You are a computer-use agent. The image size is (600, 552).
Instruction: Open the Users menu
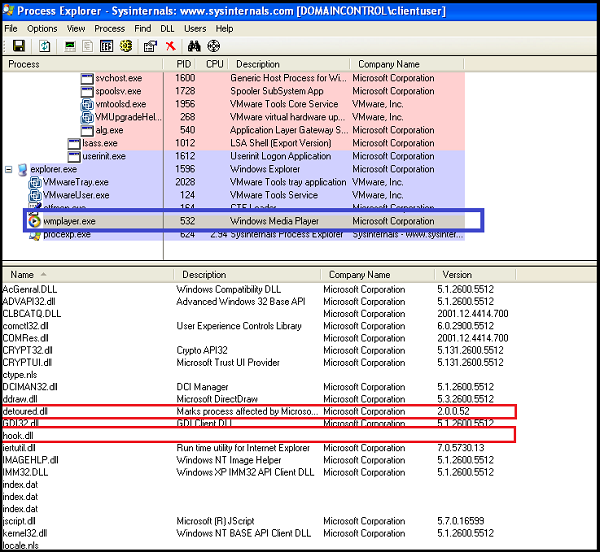[195, 29]
